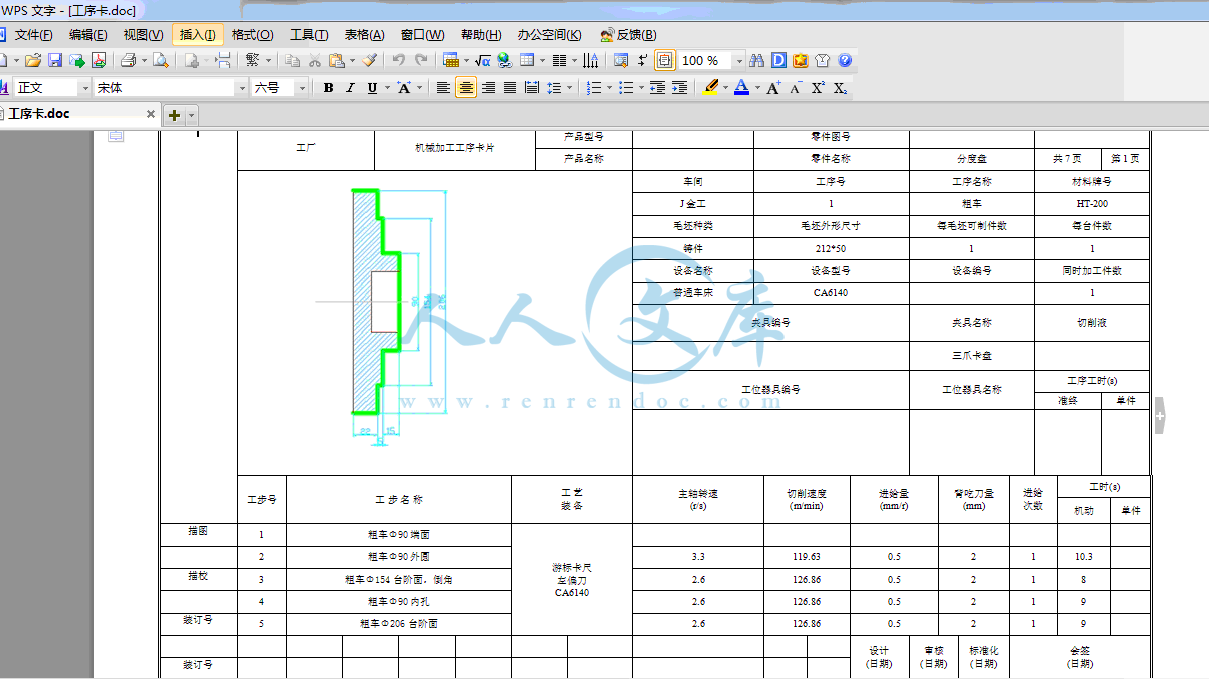1209x679 pixels.
Task: Apply subscript formatting
Action: point(841,88)
